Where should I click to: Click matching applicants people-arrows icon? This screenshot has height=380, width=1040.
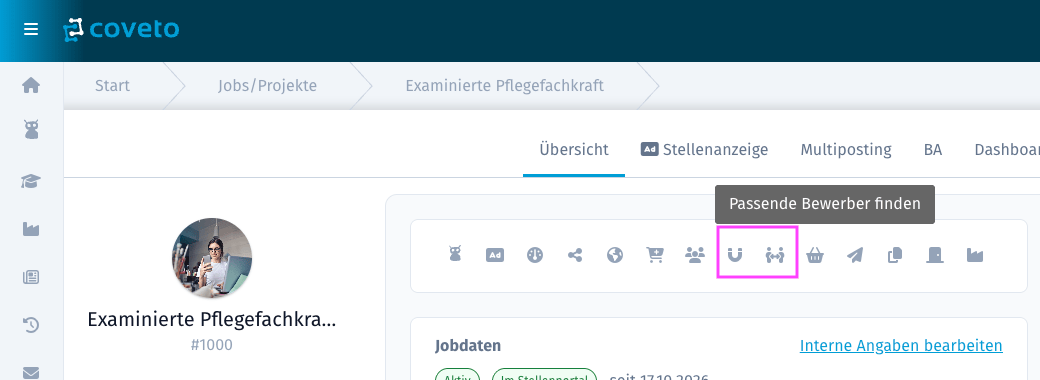click(775, 255)
